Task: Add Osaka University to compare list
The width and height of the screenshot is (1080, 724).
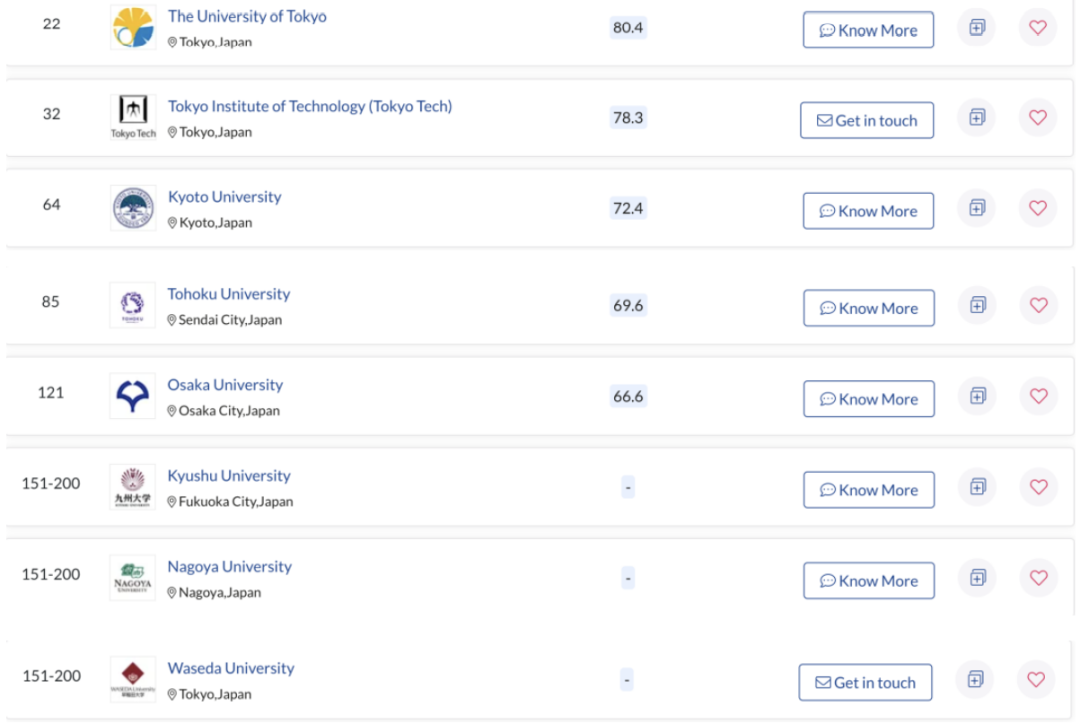Action: 977,396
